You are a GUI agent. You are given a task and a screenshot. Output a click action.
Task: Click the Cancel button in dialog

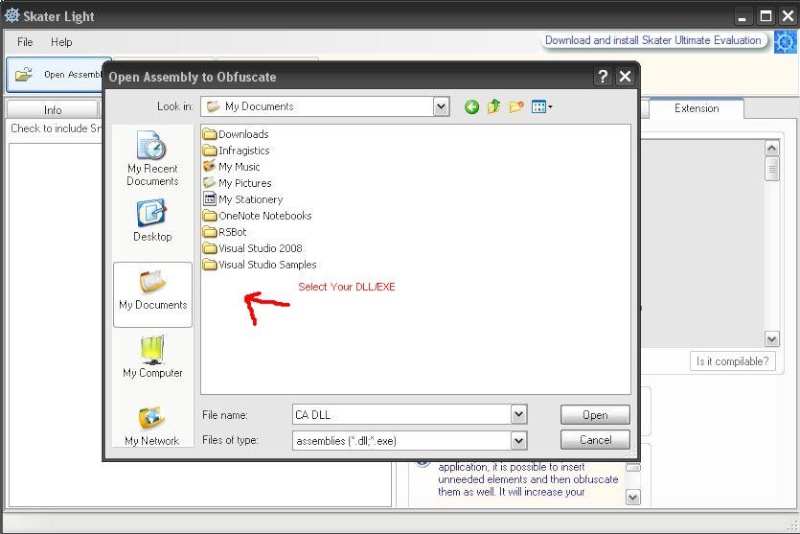click(595, 440)
